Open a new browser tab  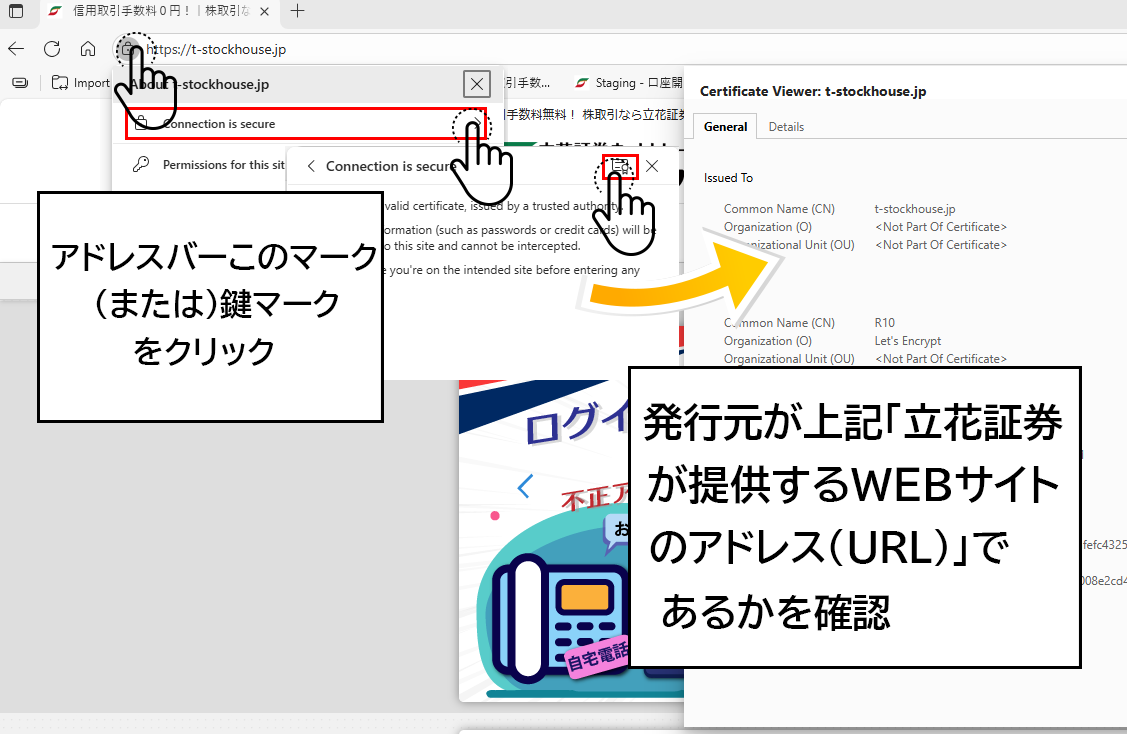297,11
